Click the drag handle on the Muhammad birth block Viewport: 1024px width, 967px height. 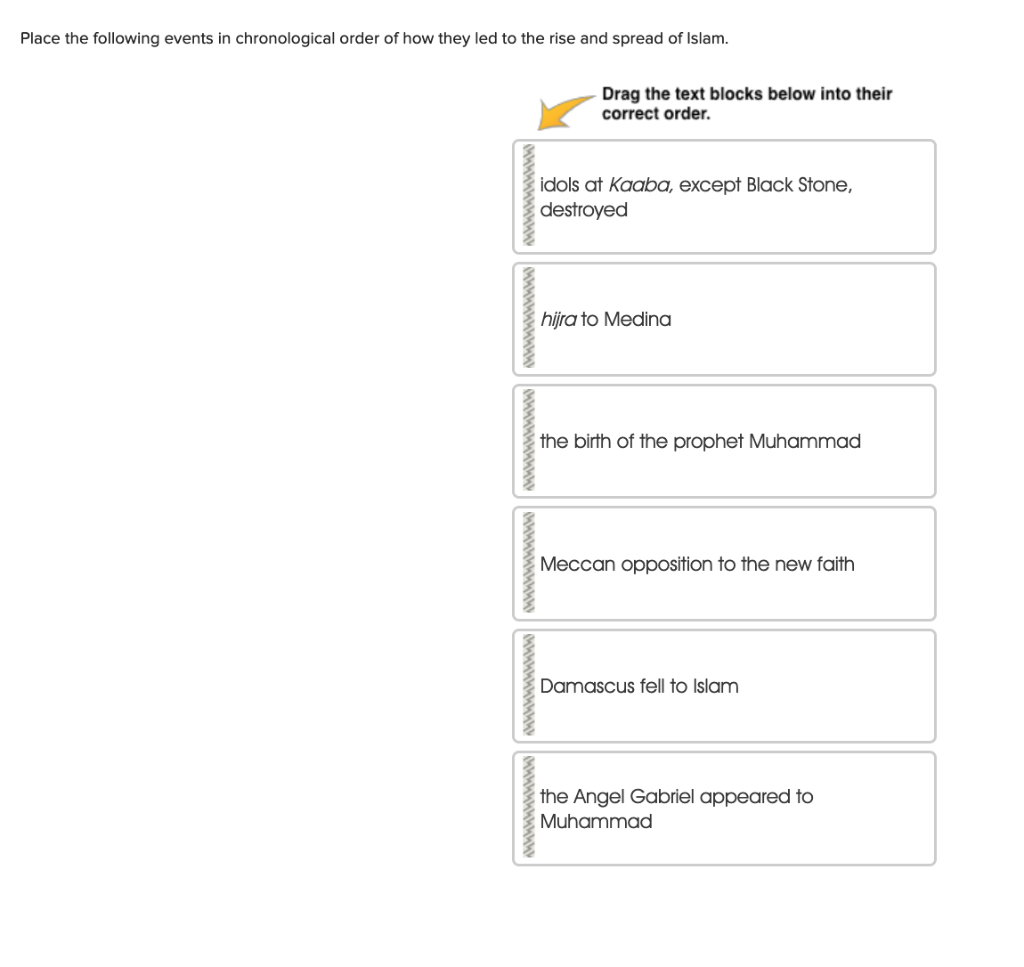(x=527, y=441)
